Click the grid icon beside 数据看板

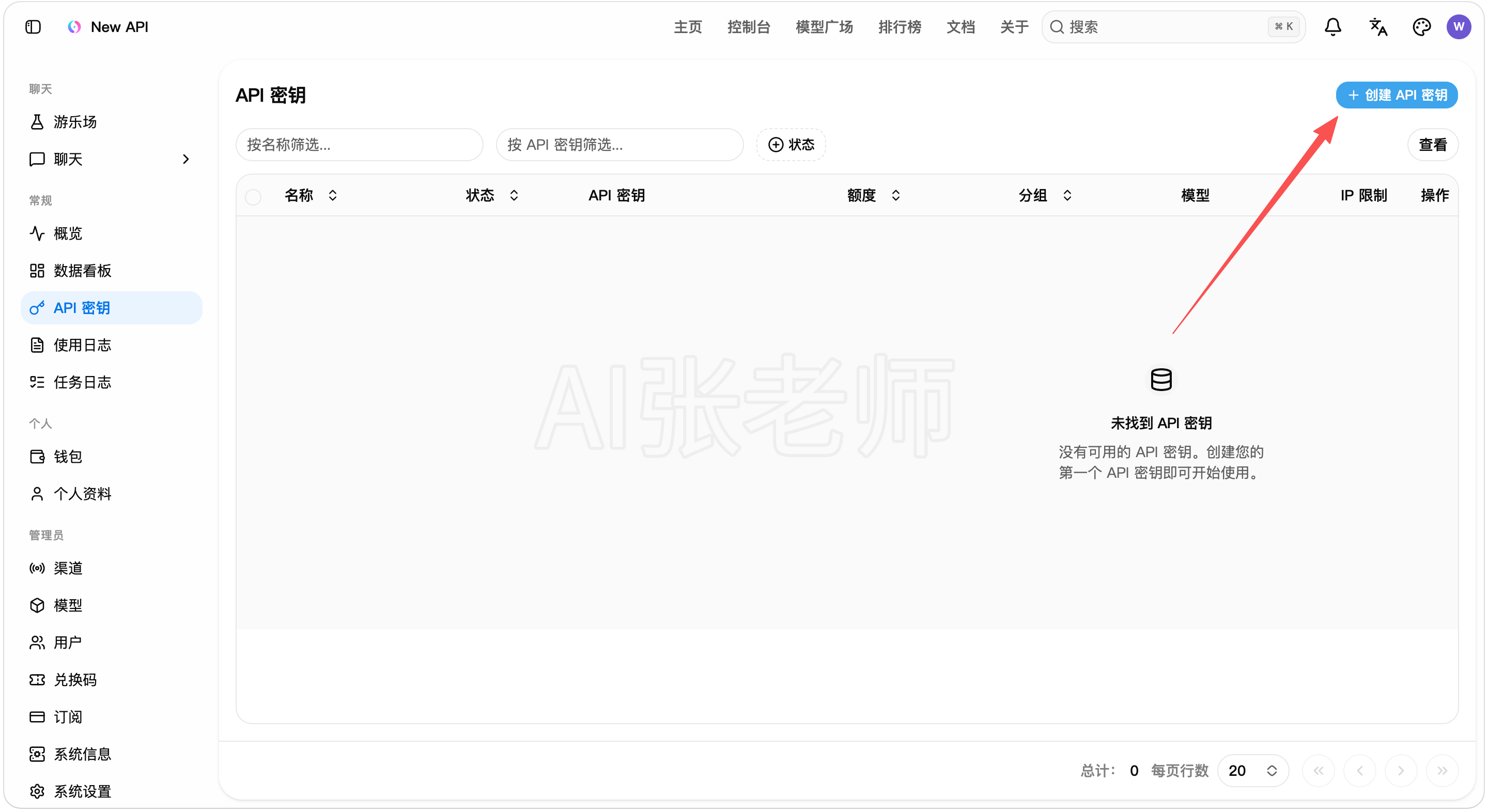[37, 270]
